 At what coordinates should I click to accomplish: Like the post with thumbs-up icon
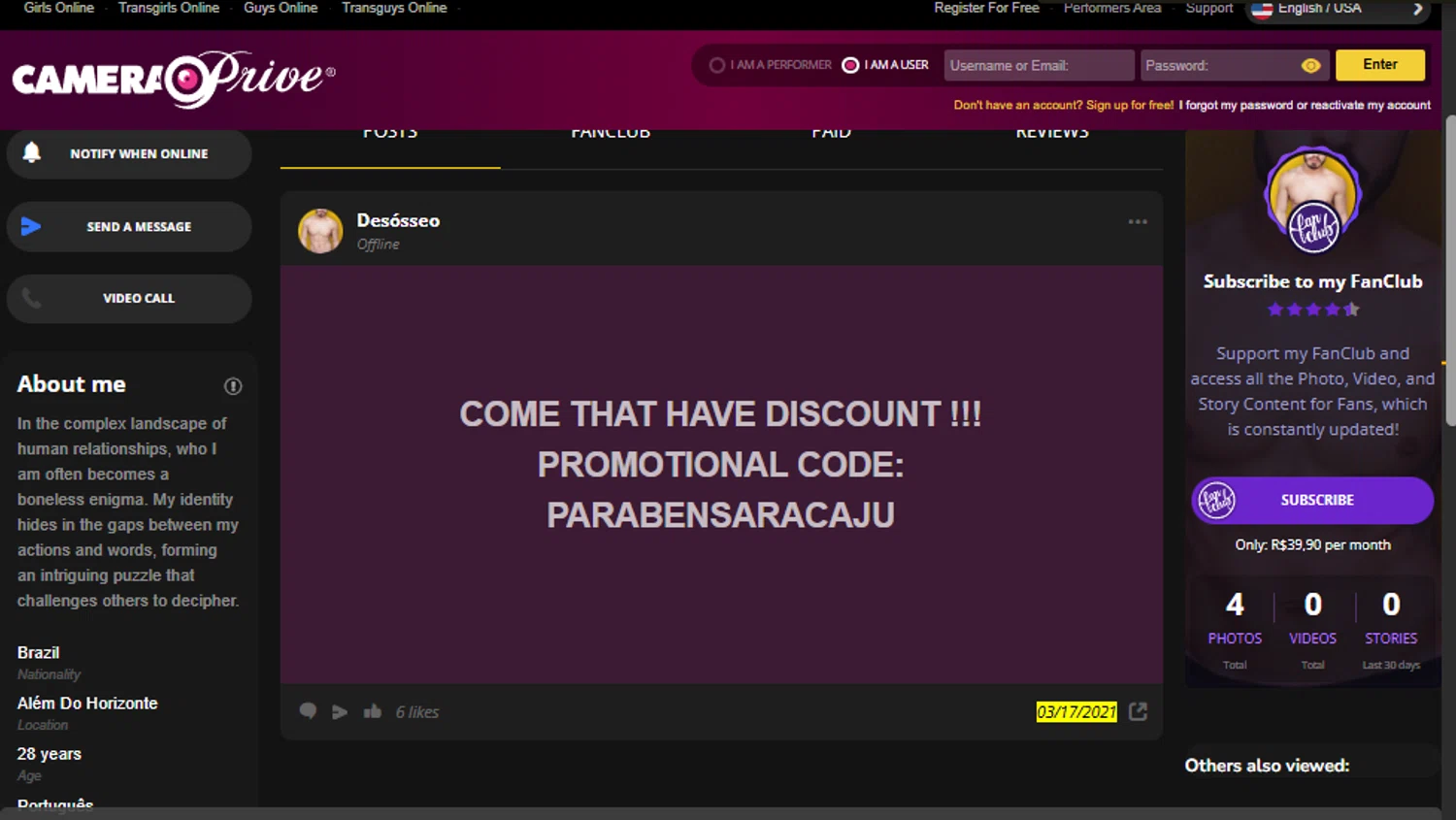tap(373, 711)
